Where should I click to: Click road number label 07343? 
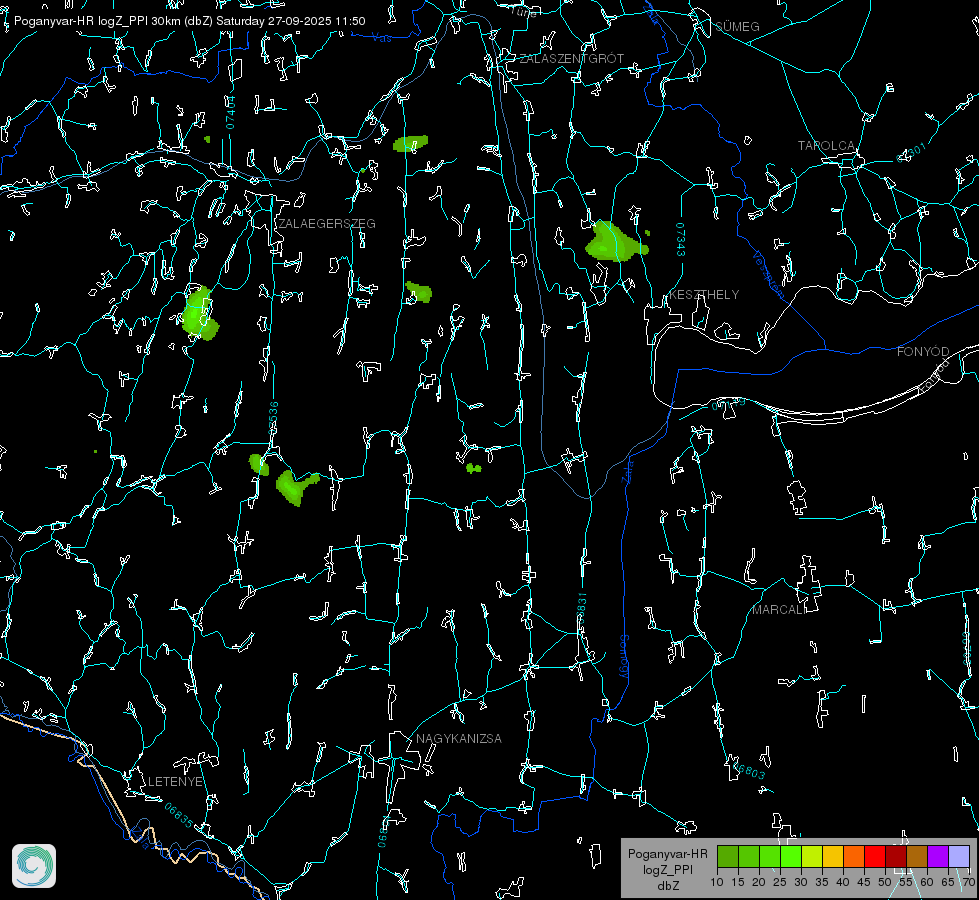pyautogui.click(x=681, y=239)
